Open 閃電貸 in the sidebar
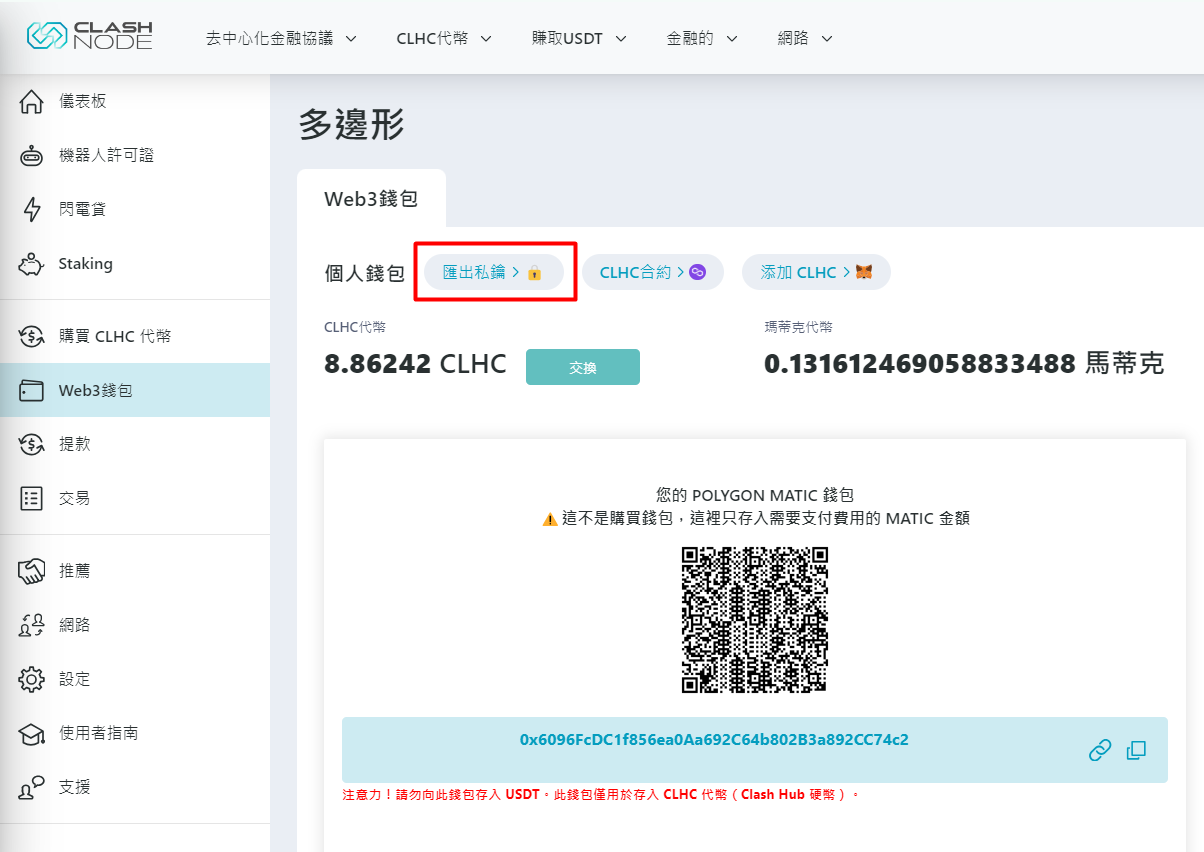 point(135,209)
